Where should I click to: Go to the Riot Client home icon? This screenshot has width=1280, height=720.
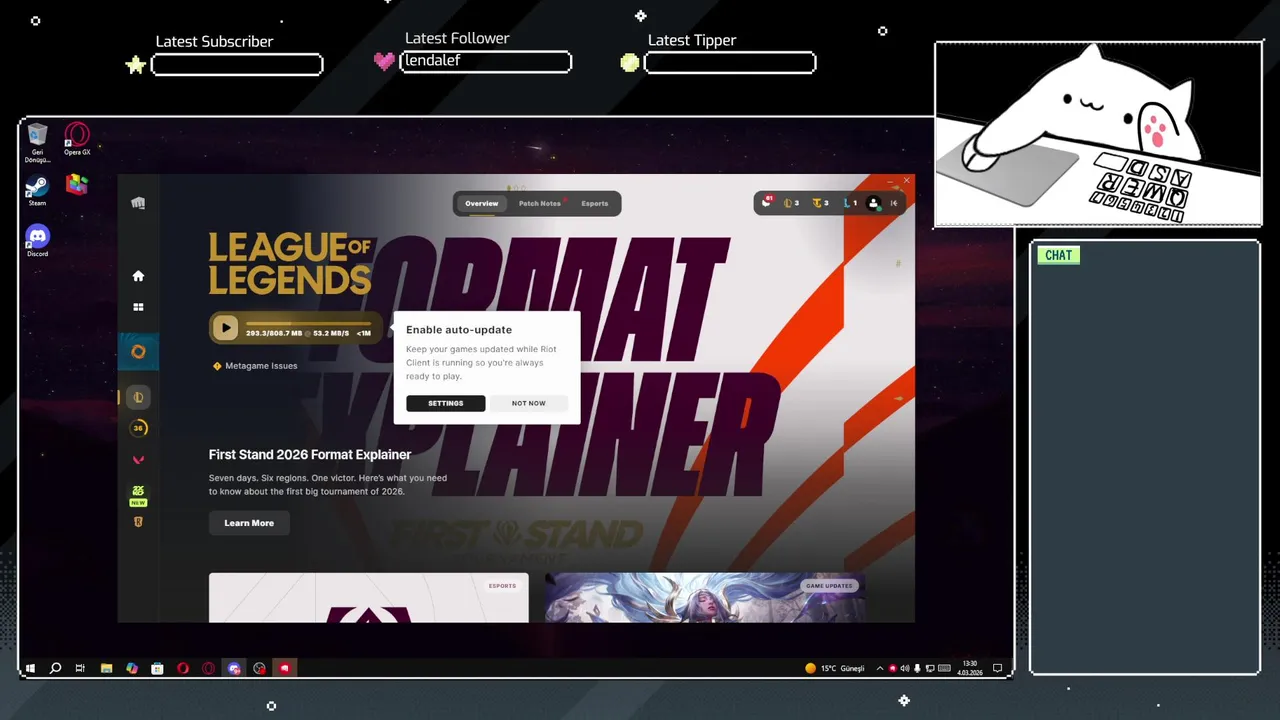[138, 276]
